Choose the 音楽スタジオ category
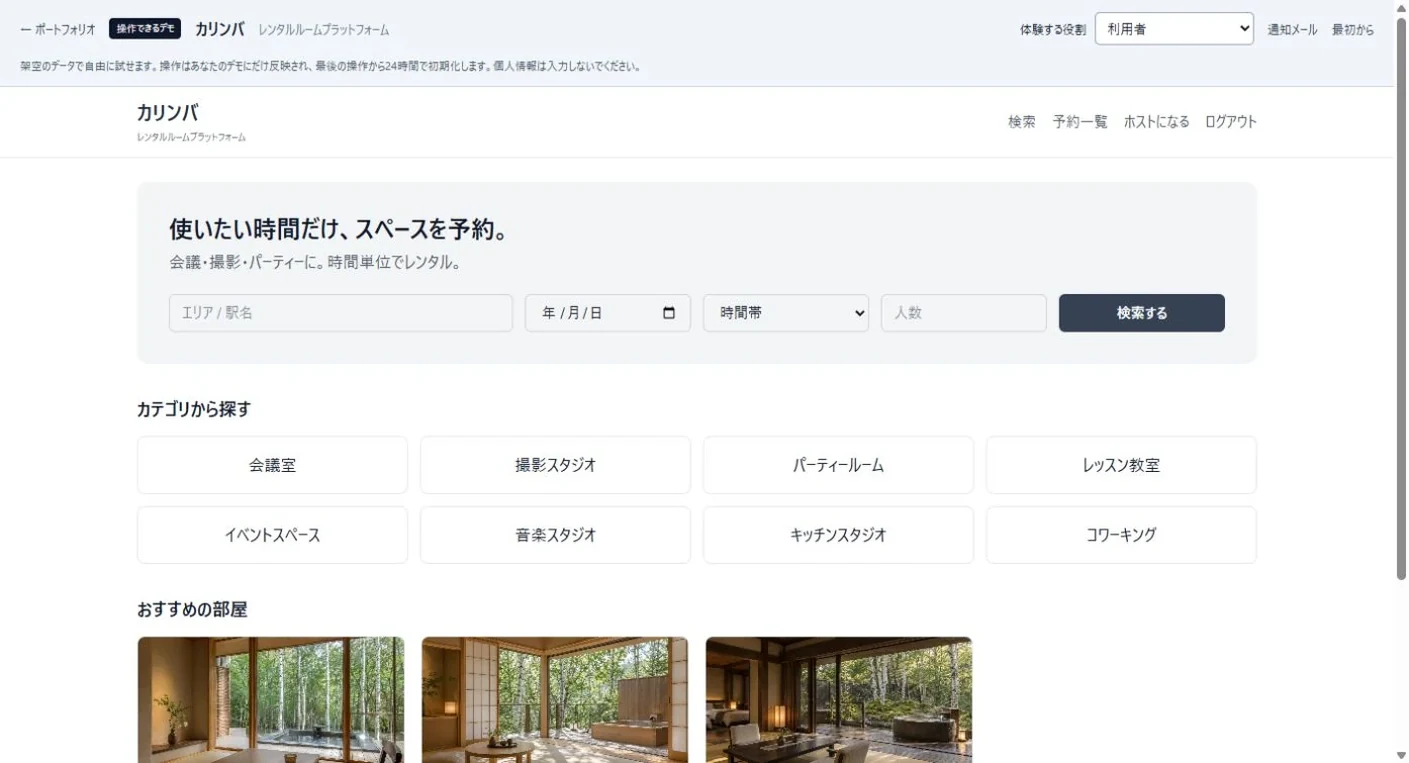 [x=555, y=535]
